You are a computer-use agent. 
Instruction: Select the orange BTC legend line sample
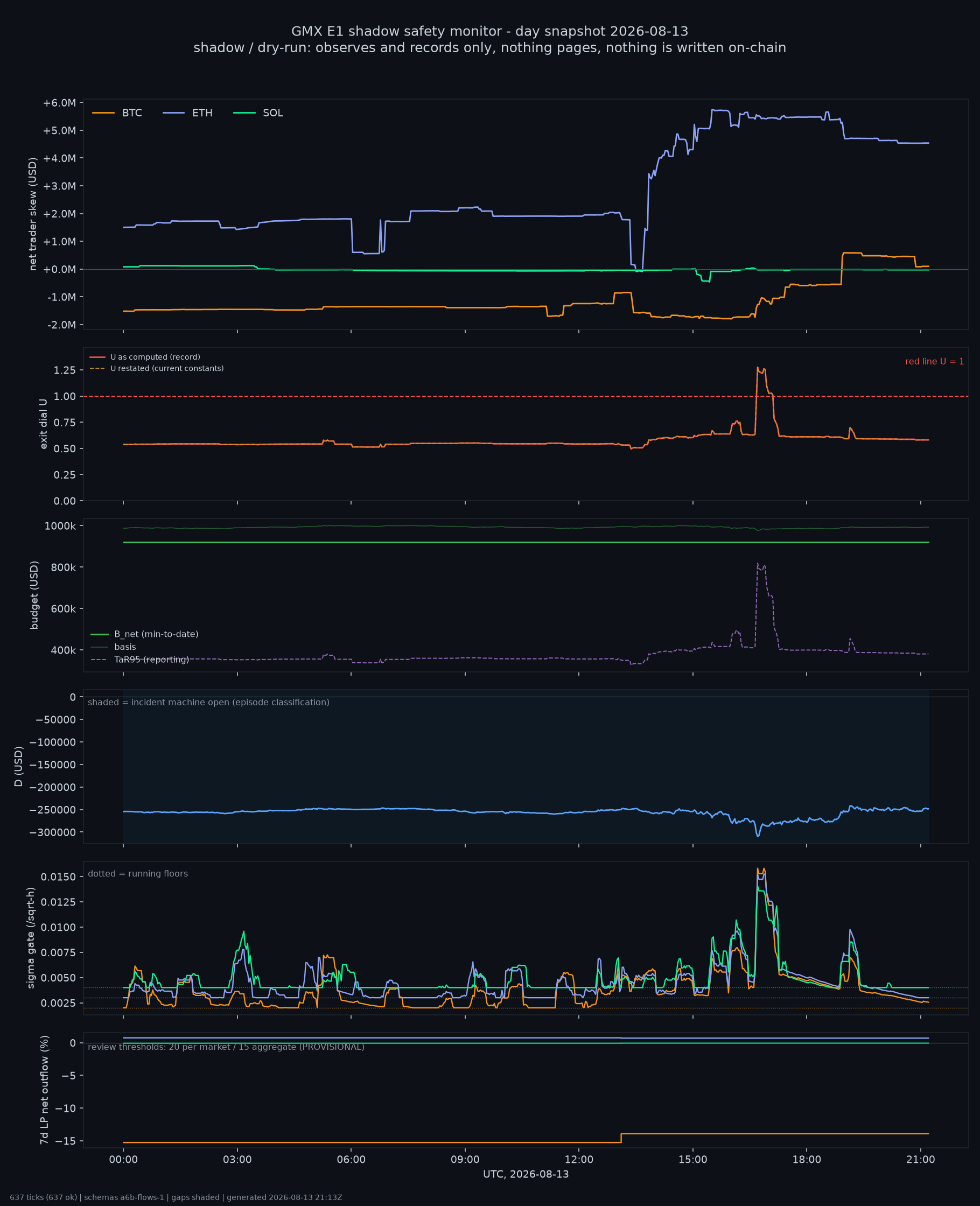pyautogui.click(x=103, y=113)
